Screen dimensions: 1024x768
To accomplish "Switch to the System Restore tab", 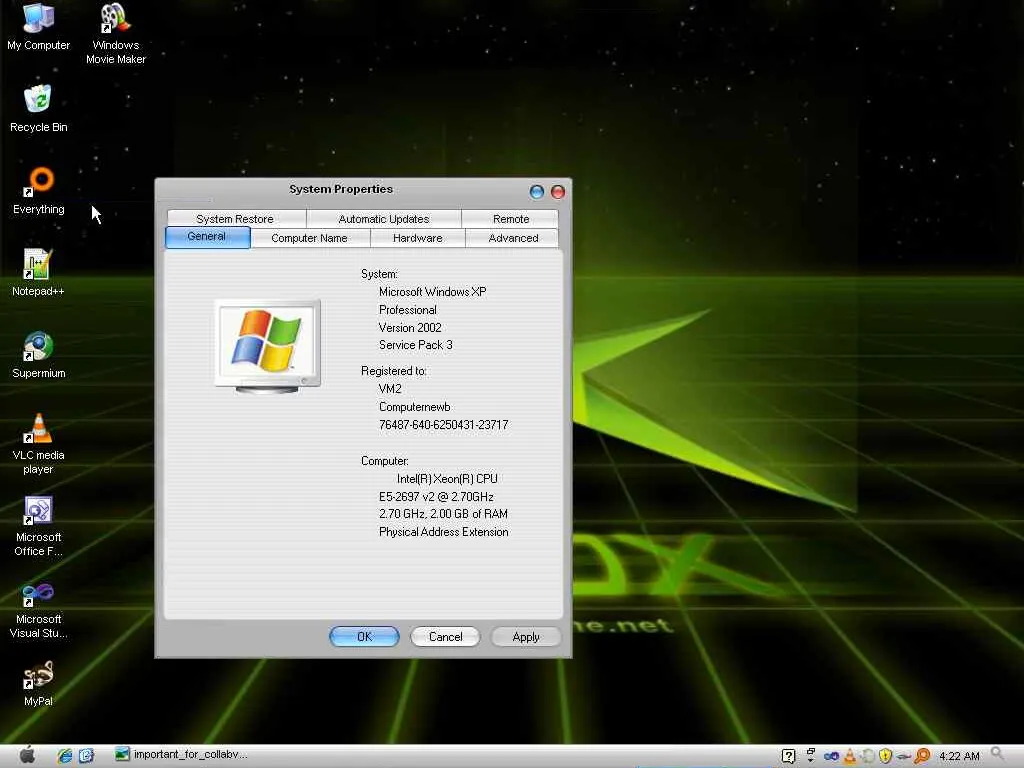I will 235,219.
